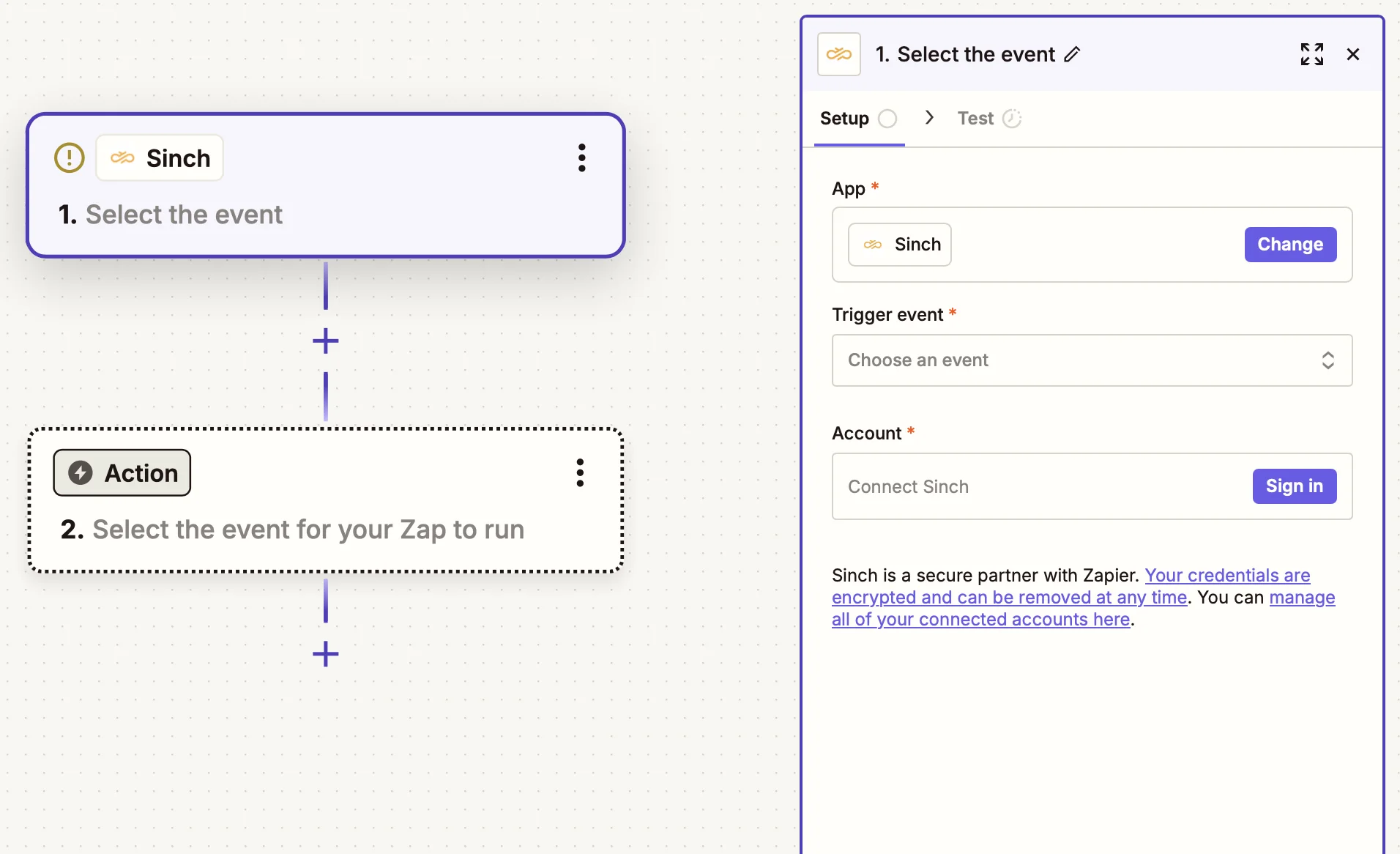1400x854 pixels.
Task: Click the Setup status circle indicator
Action: pyautogui.click(x=887, y=119)
